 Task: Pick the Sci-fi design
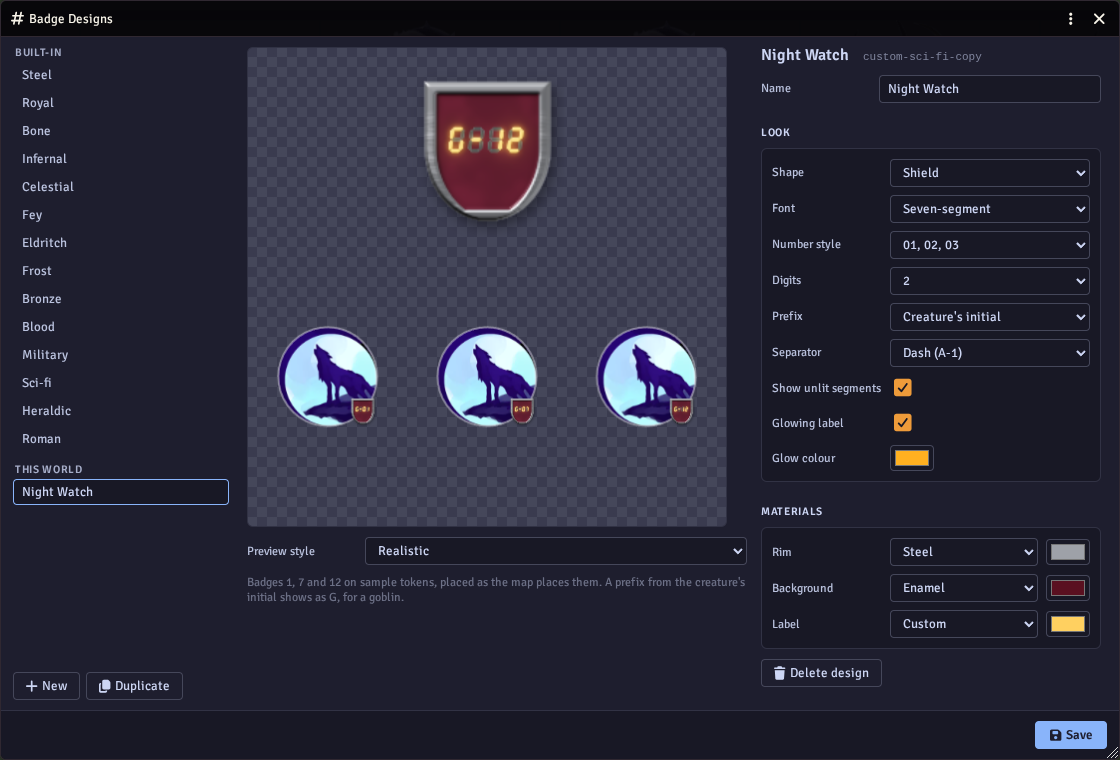121,383
